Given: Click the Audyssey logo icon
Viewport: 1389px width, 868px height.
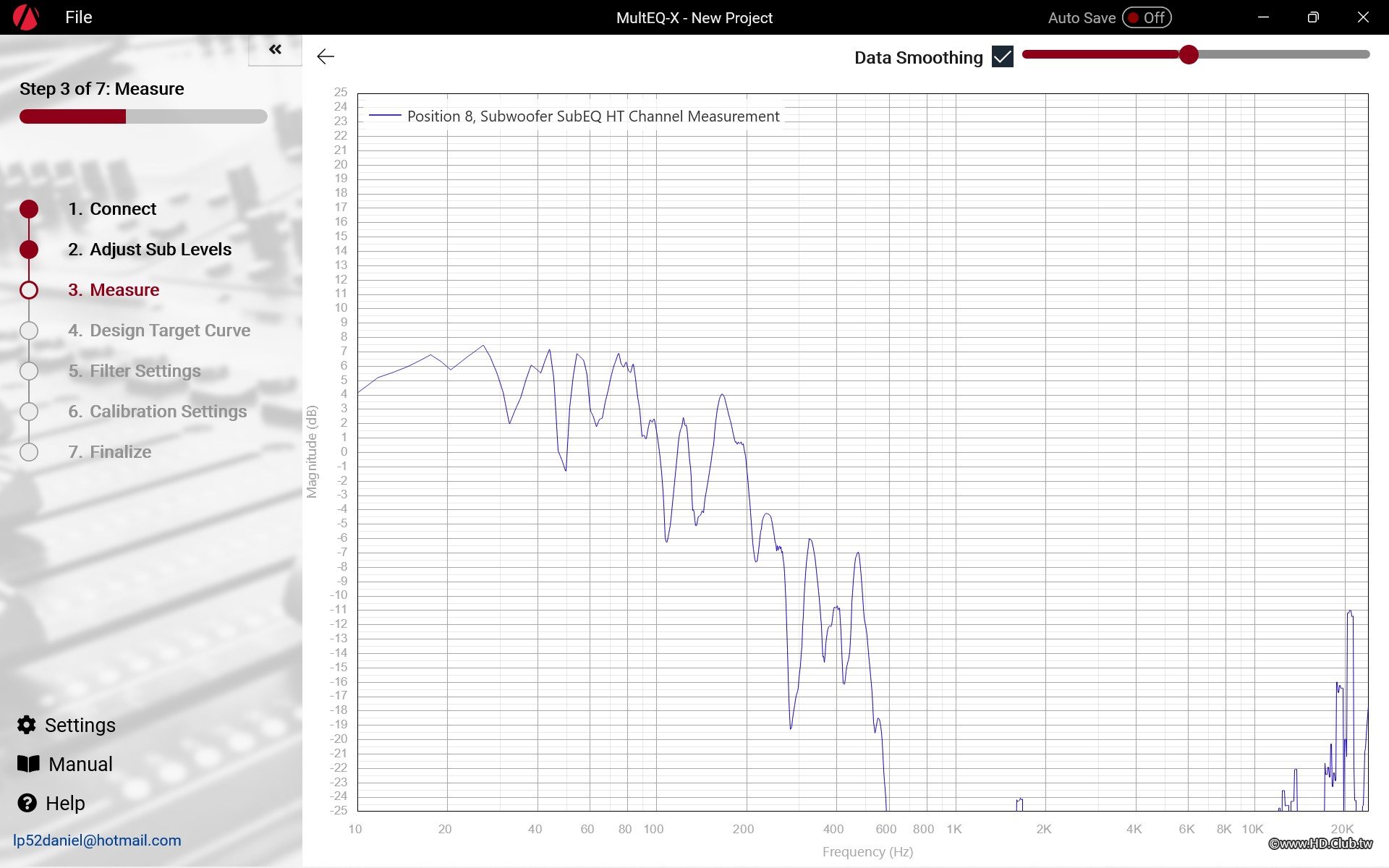Looking at the screenshot, I should [x=25, y=17].
